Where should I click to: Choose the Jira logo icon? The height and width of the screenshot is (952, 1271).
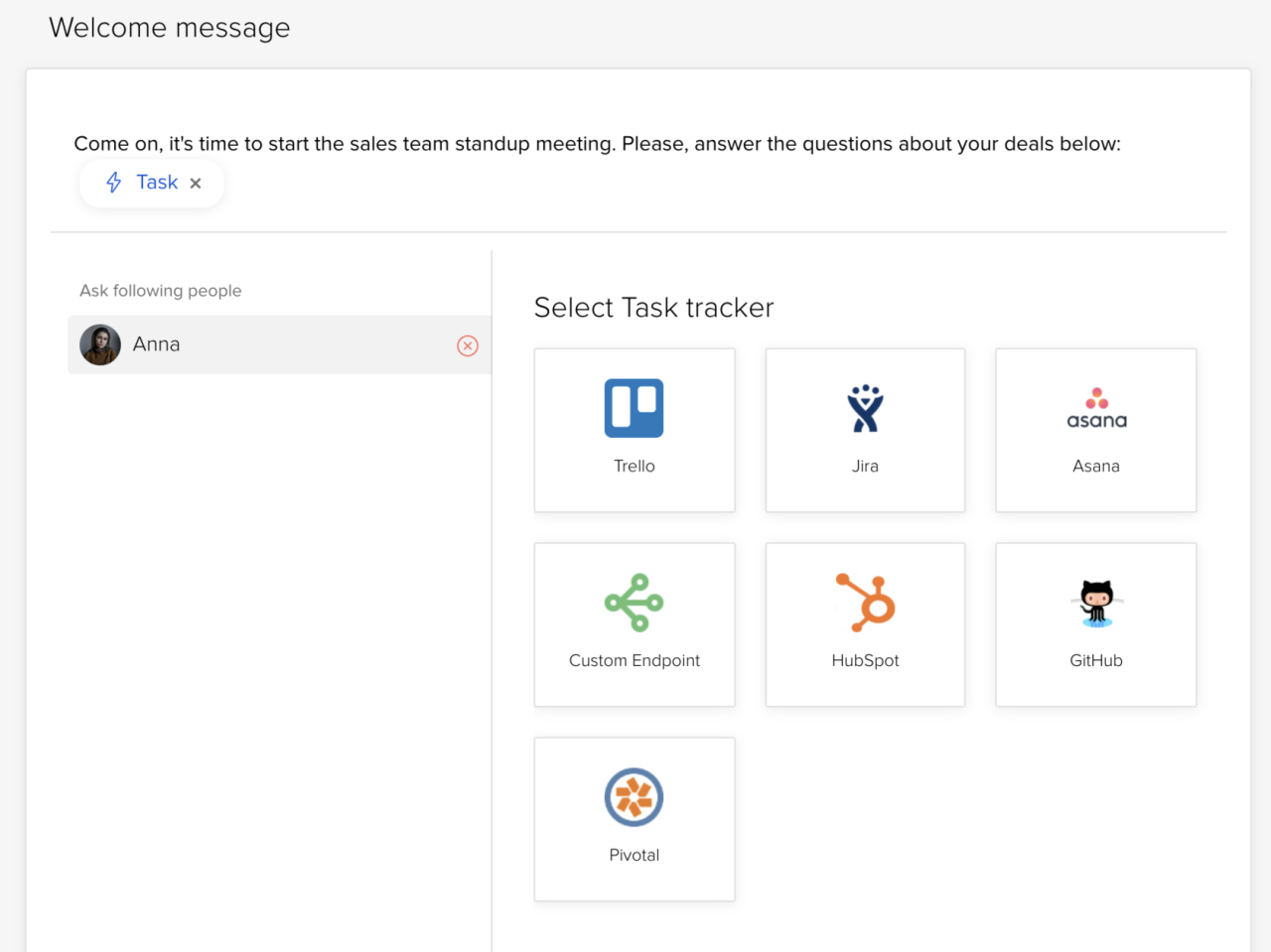click(x=865, y=408)
